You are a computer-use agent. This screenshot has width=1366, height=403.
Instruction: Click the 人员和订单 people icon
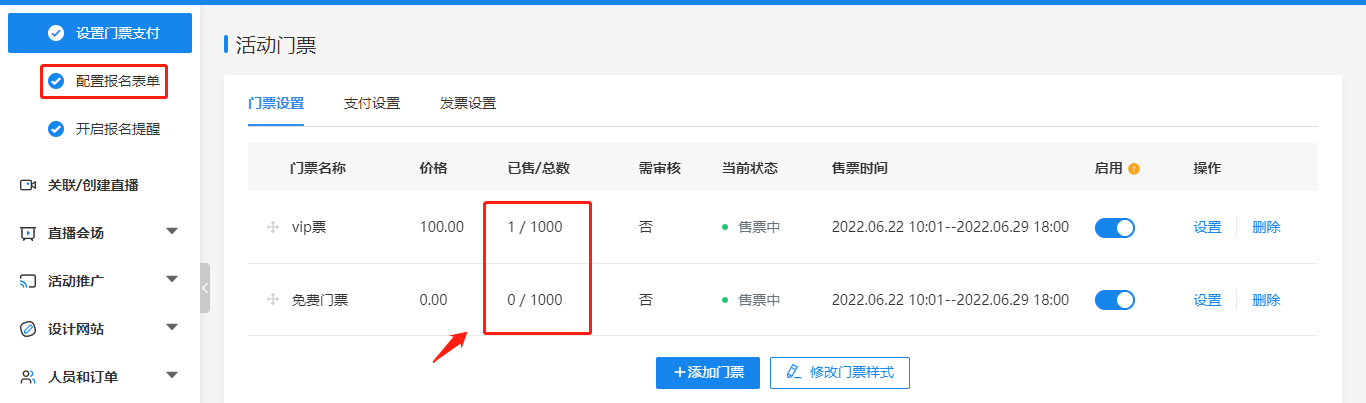(28, 377)
